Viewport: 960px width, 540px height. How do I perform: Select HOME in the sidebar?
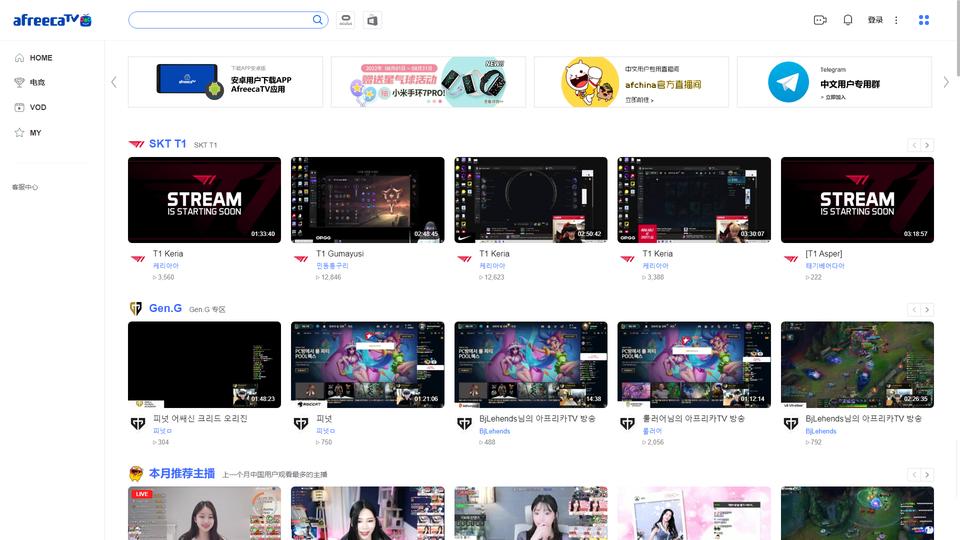(41, 58)
